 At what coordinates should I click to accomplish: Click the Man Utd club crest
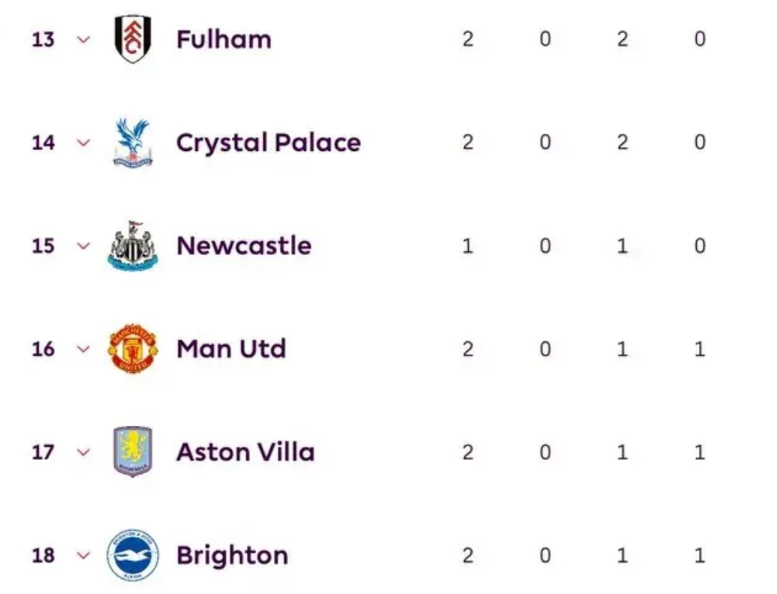point(133,349)
